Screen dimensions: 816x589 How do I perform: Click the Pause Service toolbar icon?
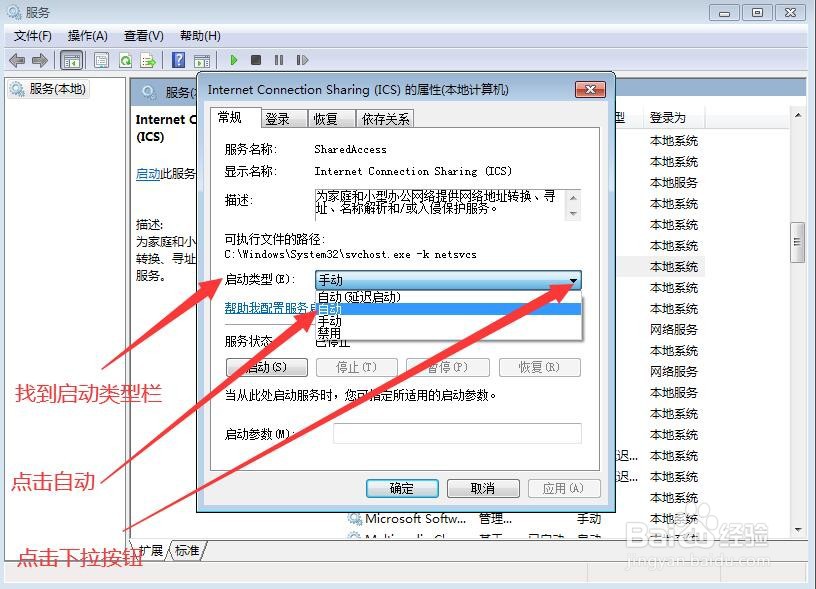pyautogui.click(x=279, y=60)
